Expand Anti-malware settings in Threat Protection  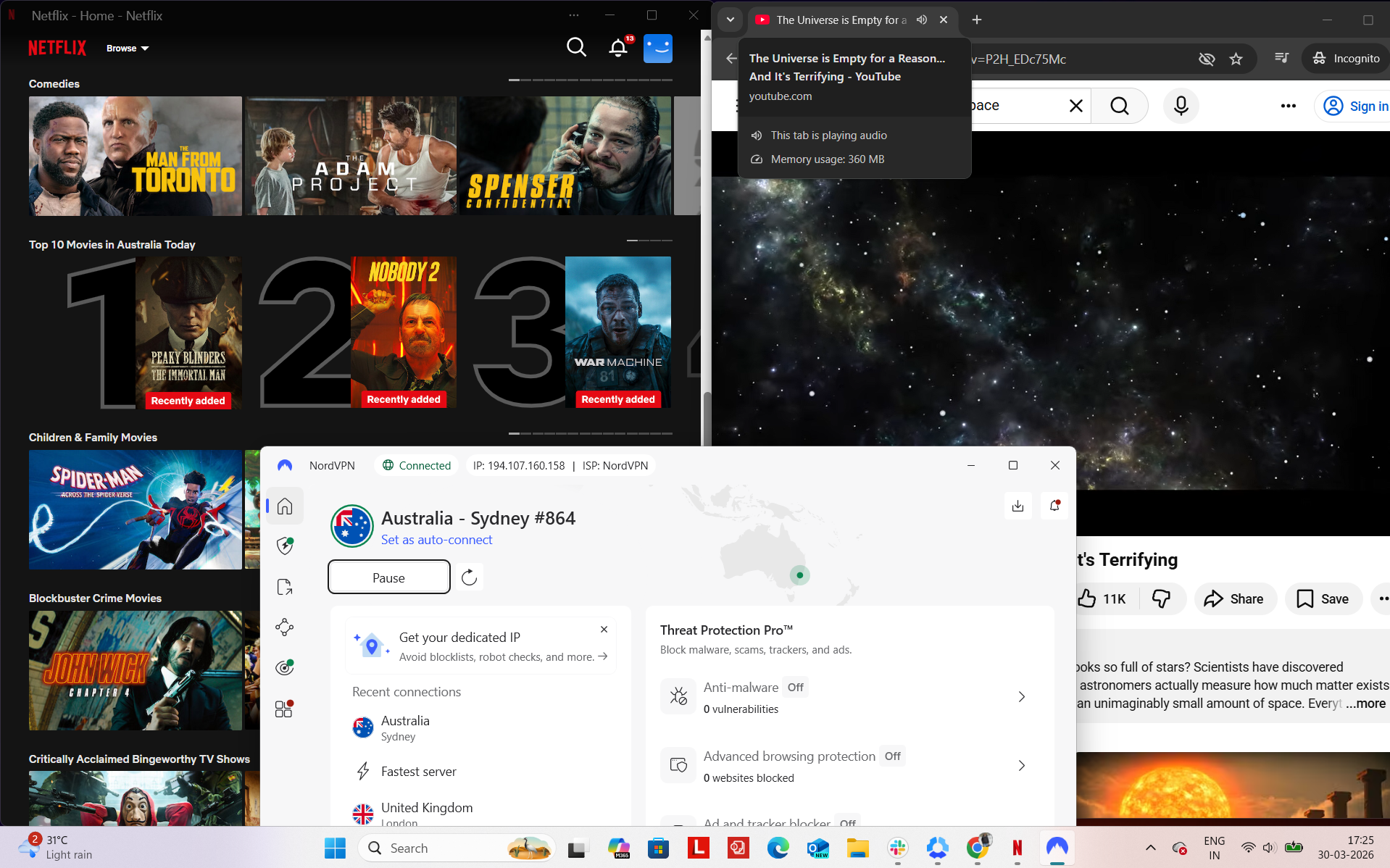pyautogui.click(x=1021, y=696)
